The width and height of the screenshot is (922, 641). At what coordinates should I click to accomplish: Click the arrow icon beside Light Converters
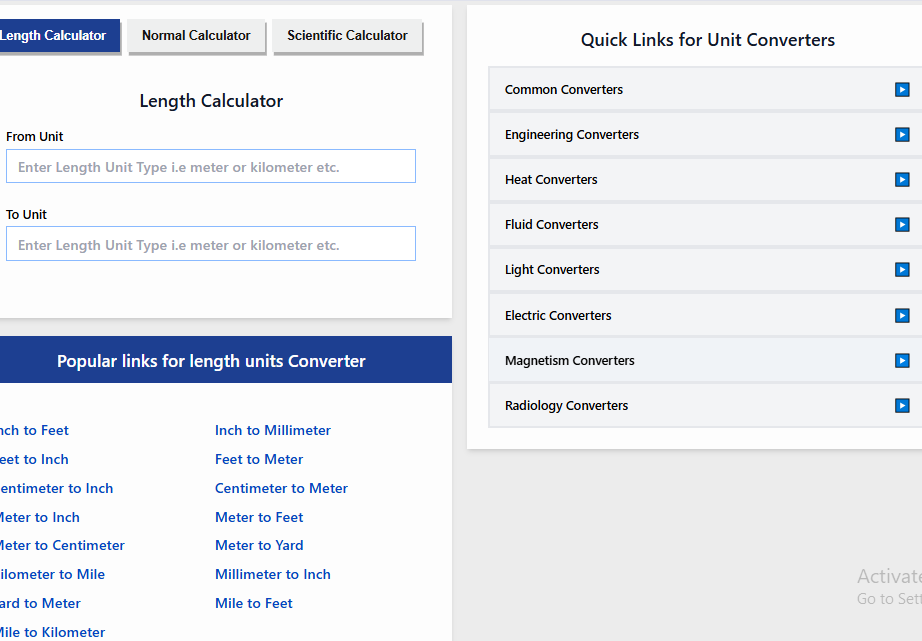point(902,270)
